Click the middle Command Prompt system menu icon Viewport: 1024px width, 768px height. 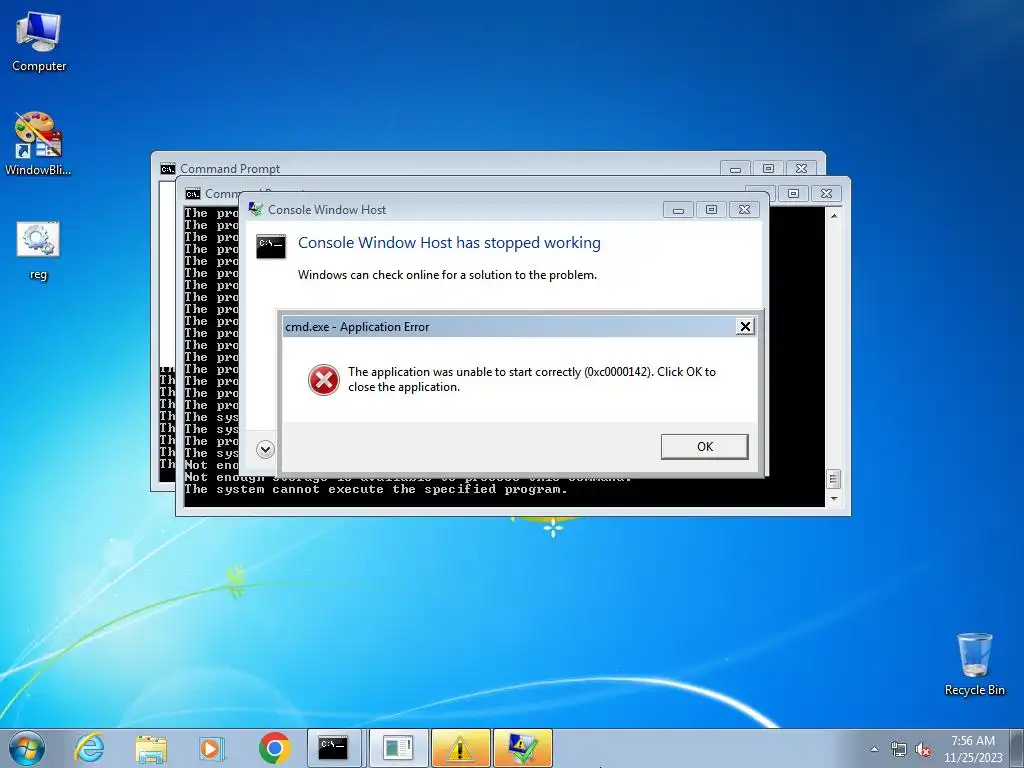pos(193,194)
